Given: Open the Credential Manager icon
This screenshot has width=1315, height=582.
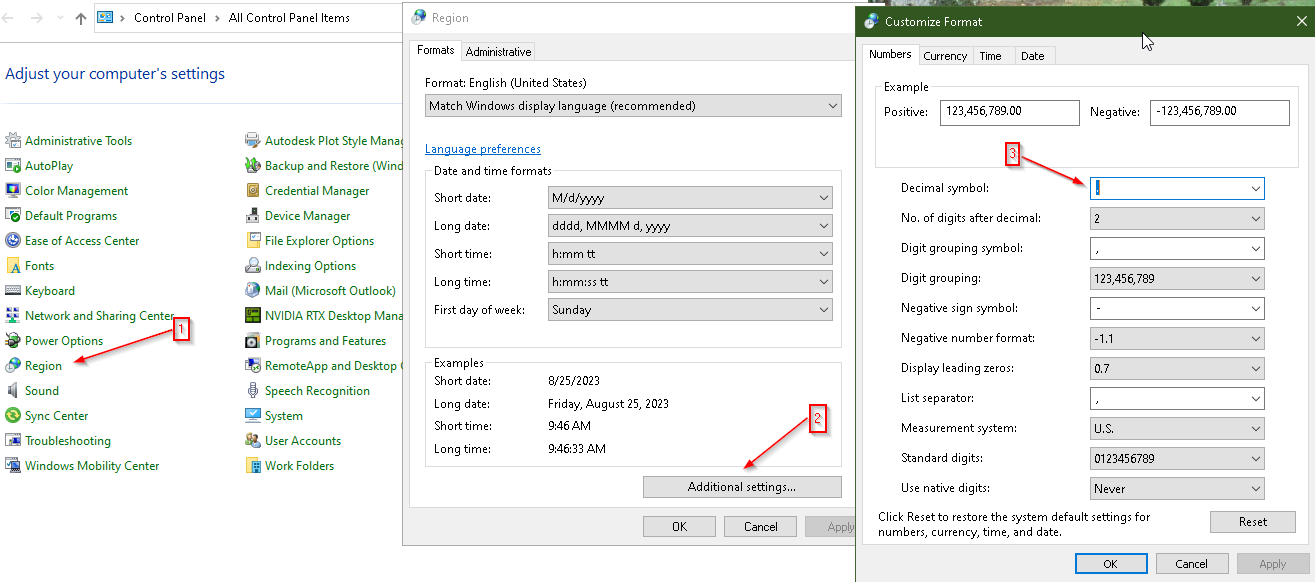Looking at the screenshot, I should tap(254, 191).
